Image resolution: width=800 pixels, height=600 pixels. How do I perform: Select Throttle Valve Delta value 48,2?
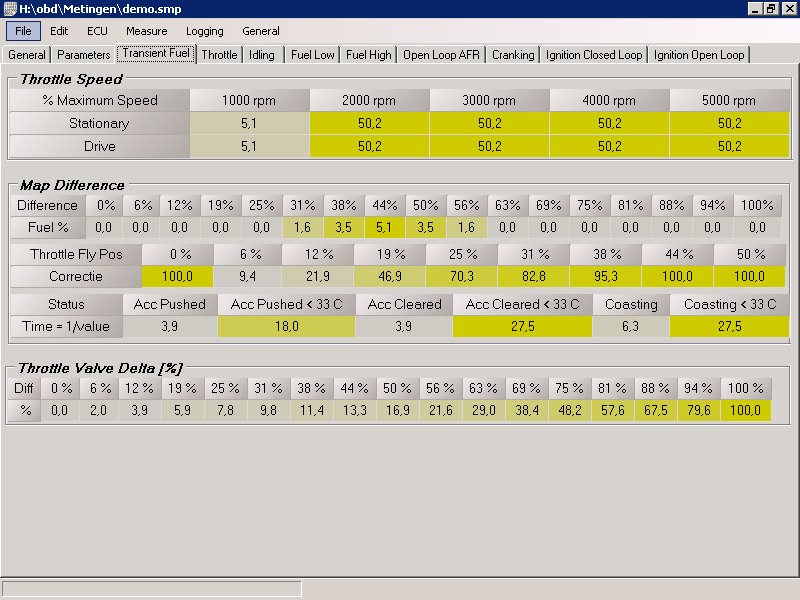569,410
